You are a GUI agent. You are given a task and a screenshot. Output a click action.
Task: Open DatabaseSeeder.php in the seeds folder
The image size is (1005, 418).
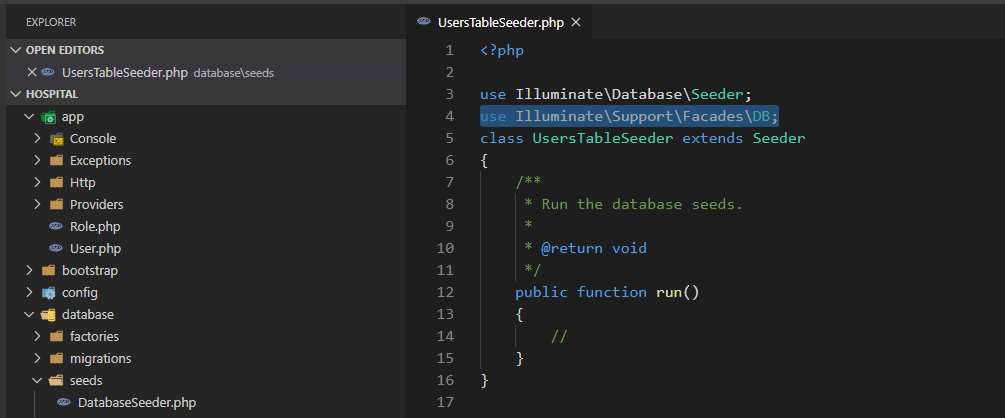coord(136,403)
